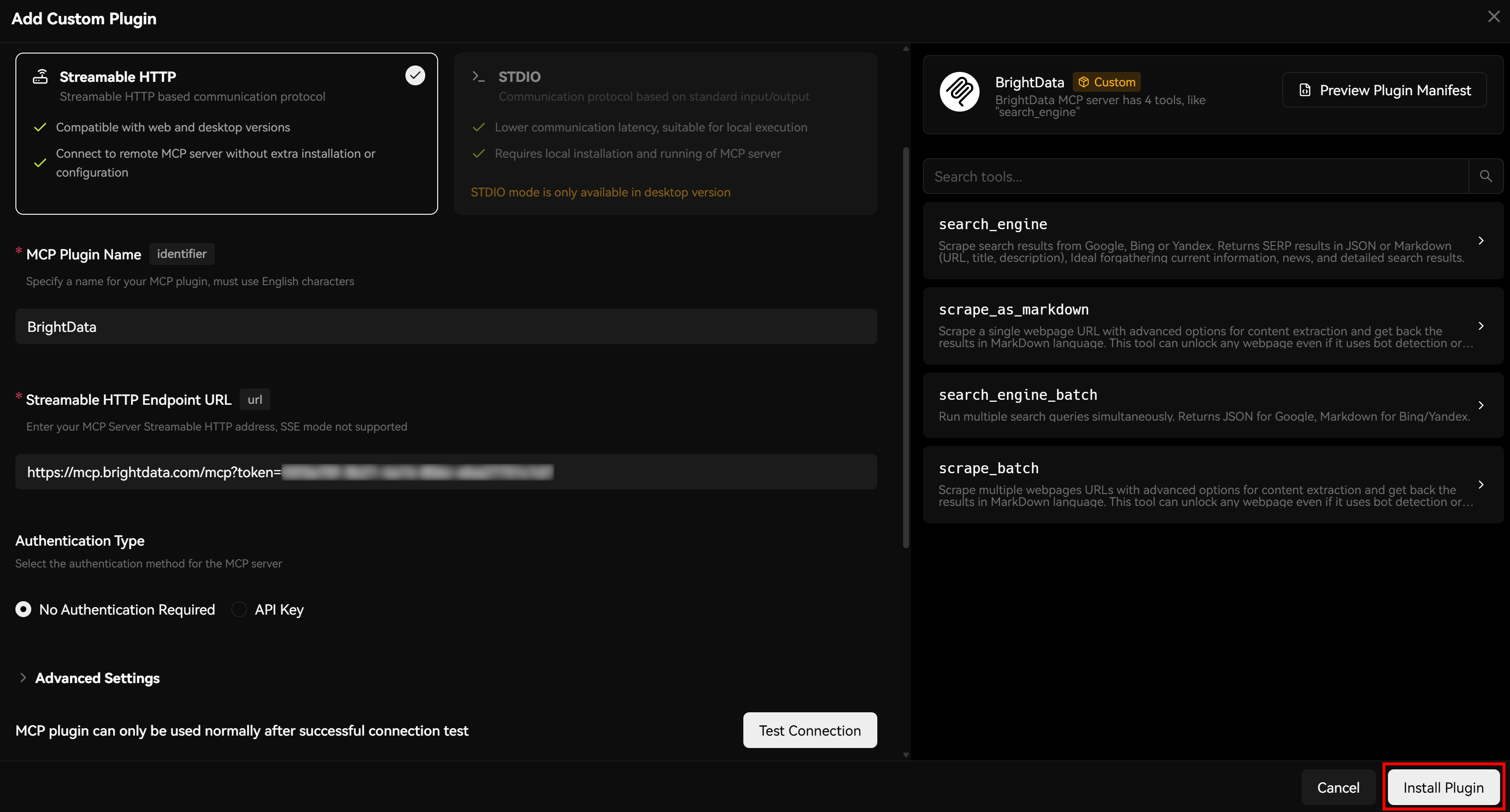Click the search magnifier in Search tools field
1510x812 pixels.
pos(1485,176)
